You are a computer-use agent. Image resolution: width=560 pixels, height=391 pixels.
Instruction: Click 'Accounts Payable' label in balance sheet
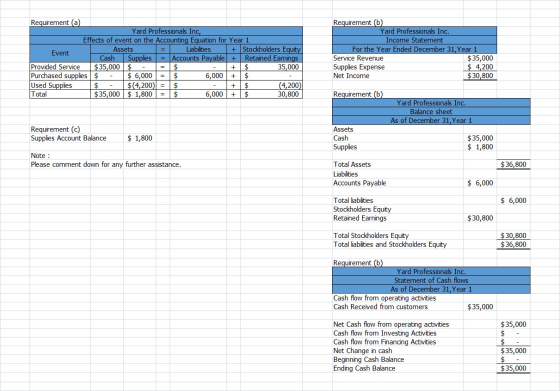tap(360, 183)
